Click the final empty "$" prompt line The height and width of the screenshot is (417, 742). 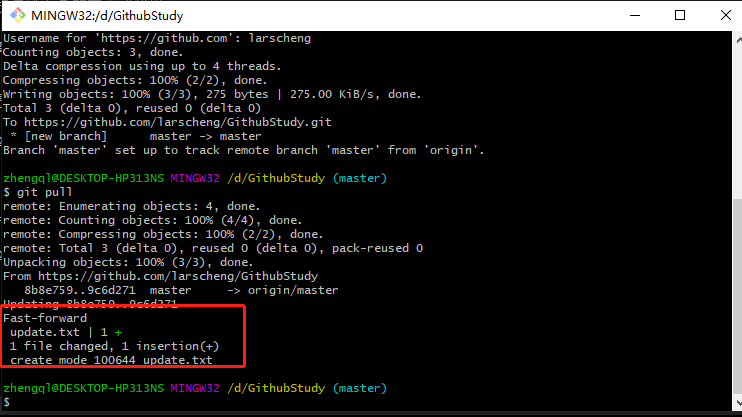(x=6, y=402)
